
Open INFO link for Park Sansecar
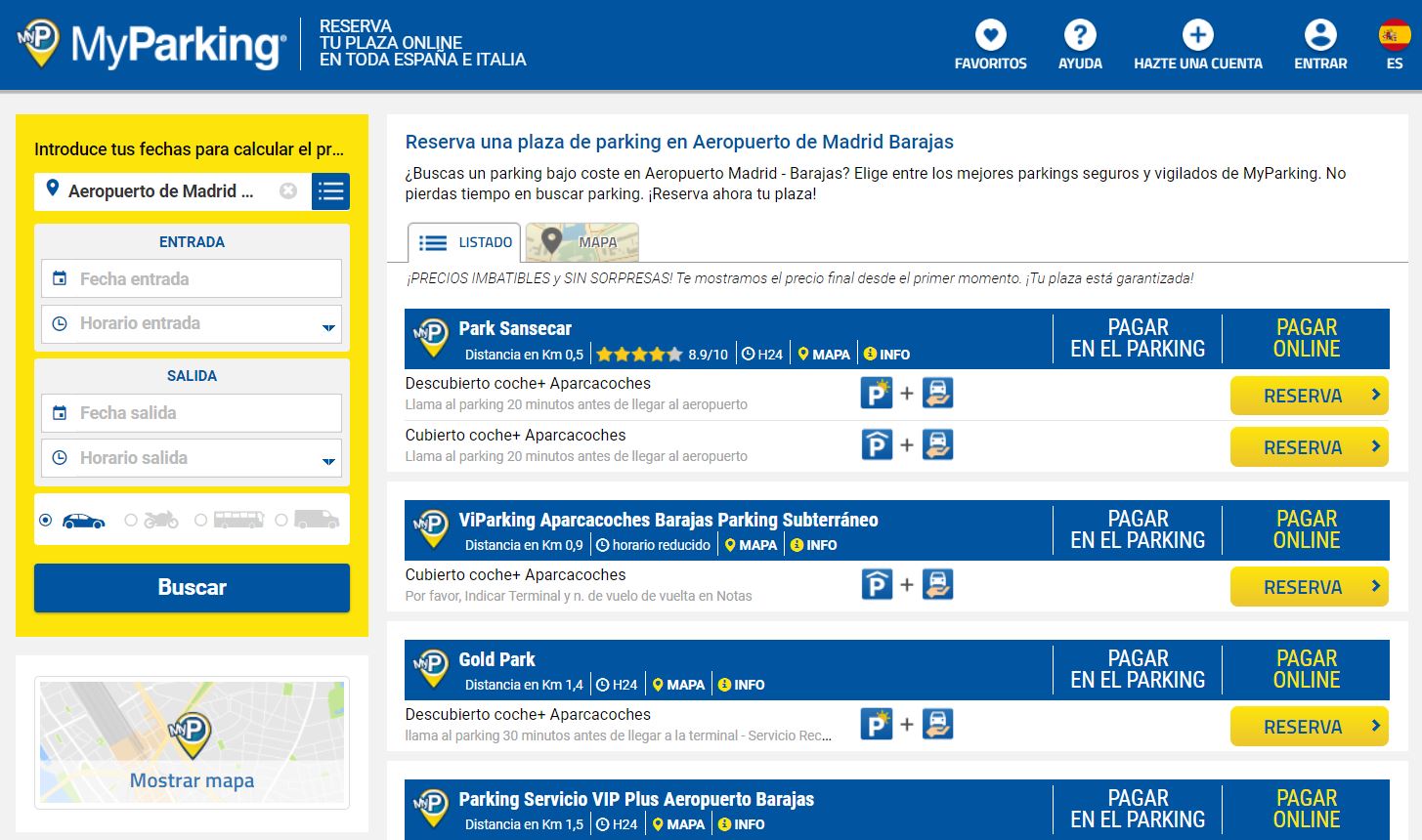coord(886,355)
